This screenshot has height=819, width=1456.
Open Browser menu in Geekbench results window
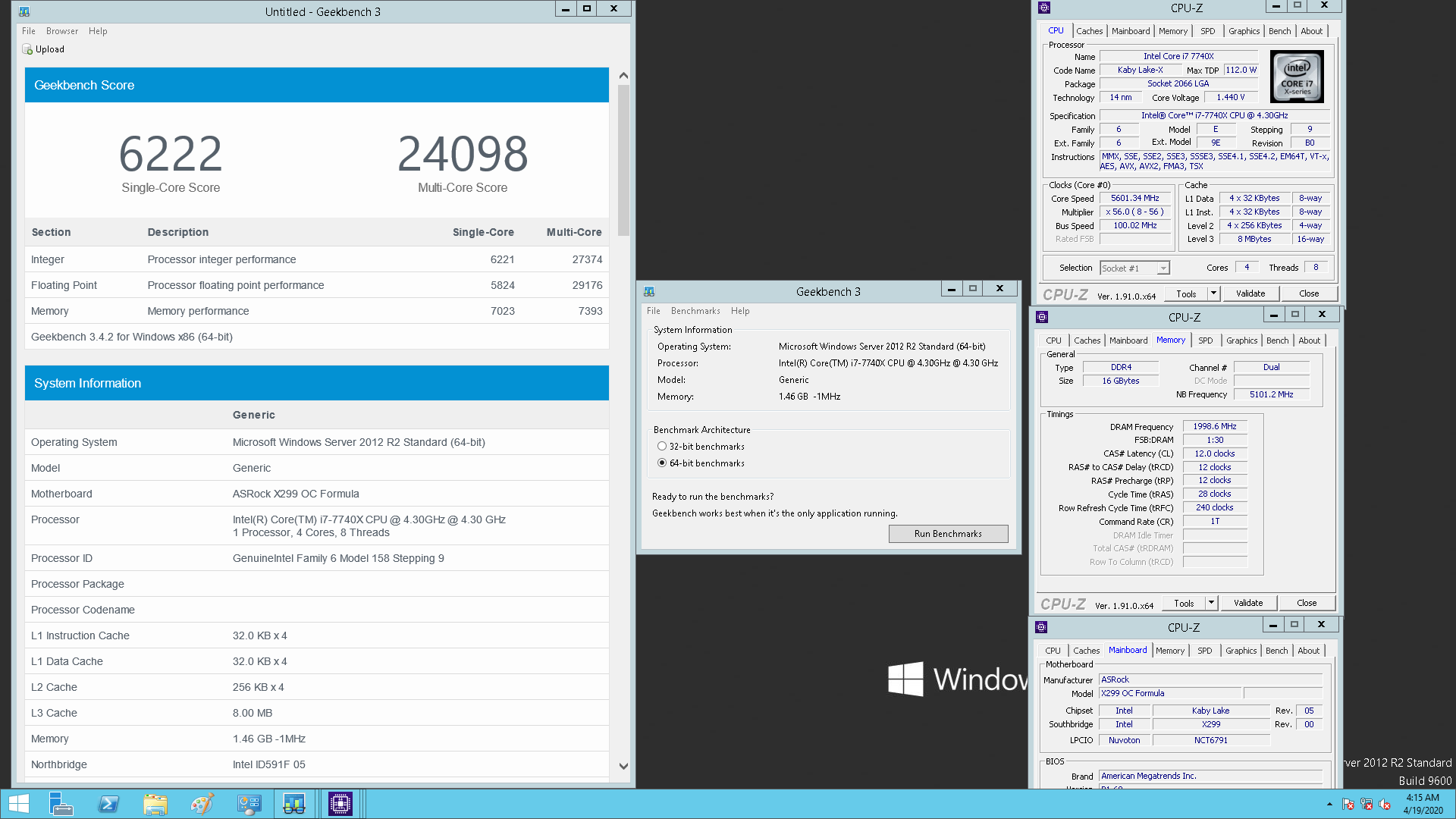click(62, 31)
